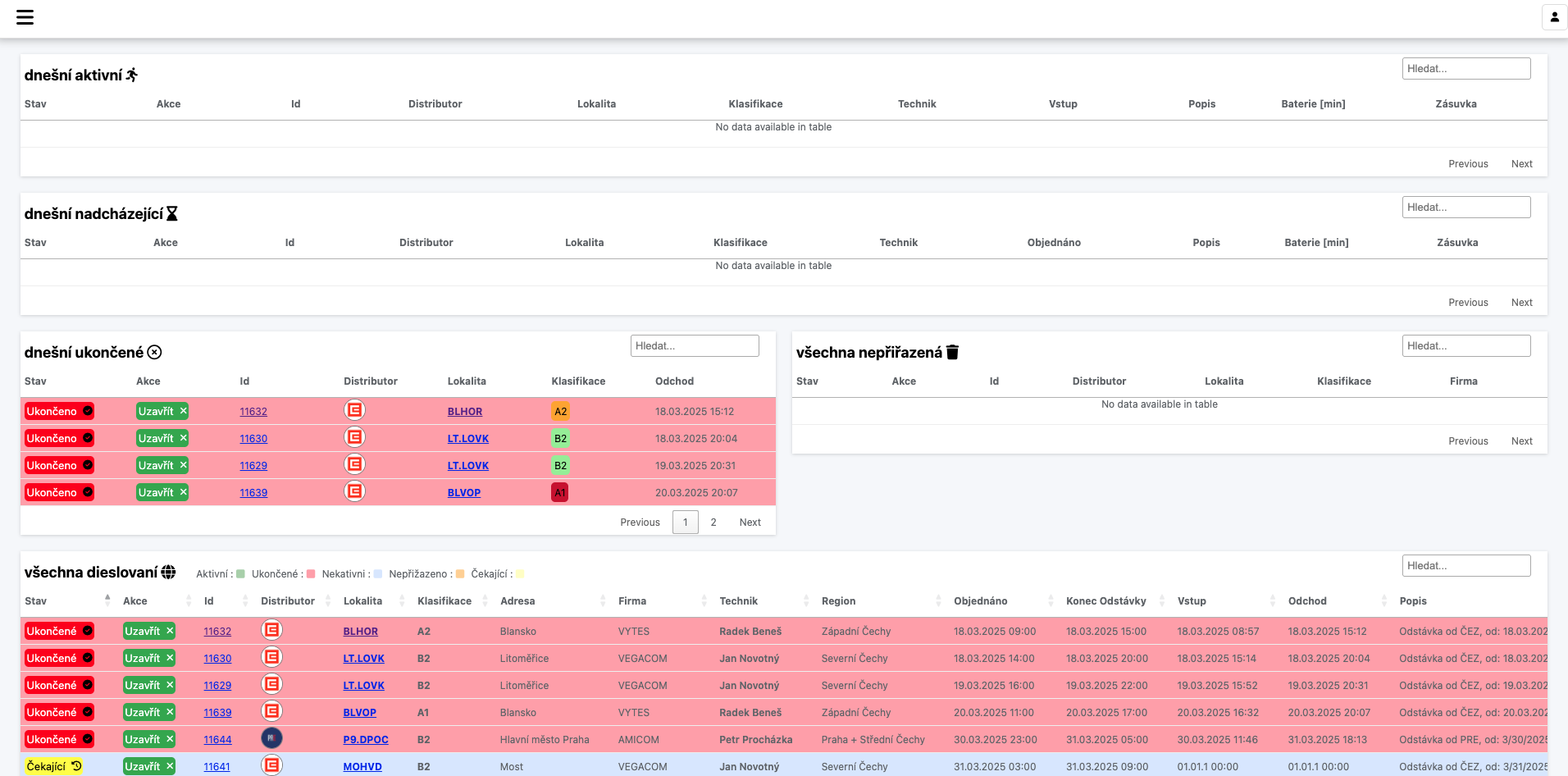Go to page 2 of dnešní ukončené

pyautogui.click(x=713, y=523)
